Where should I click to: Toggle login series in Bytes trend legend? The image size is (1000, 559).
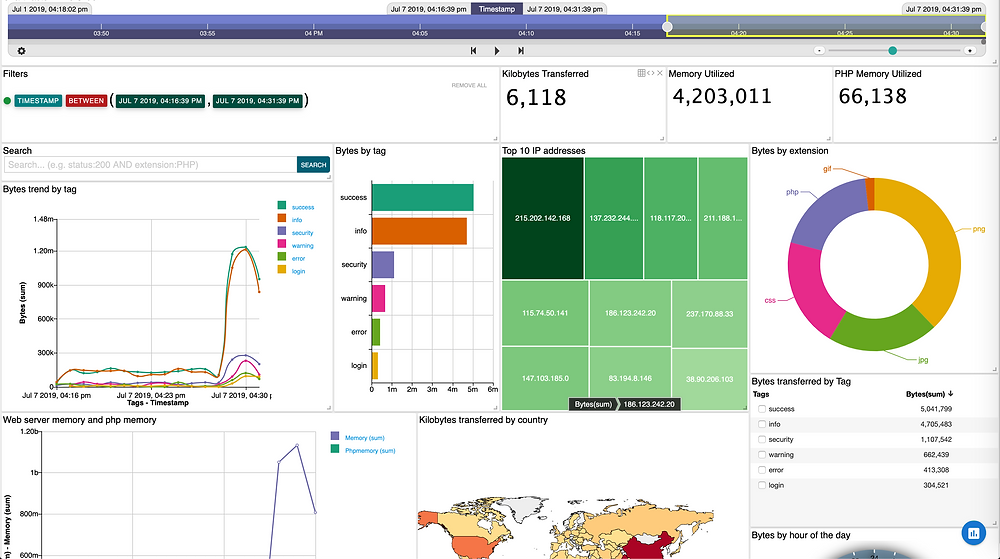291,270
